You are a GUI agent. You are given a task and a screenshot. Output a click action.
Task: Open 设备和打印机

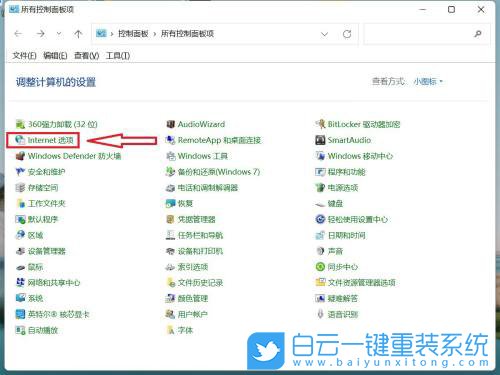click(194, 251)
